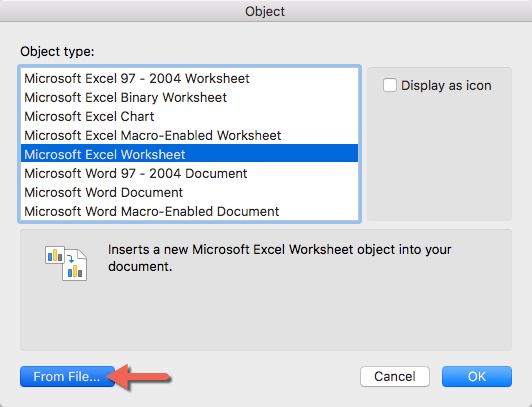Screen dimensions: 532x407
Task: Click the 'Object type:' label
Action: pyautogui.click(x=57, y=52)
